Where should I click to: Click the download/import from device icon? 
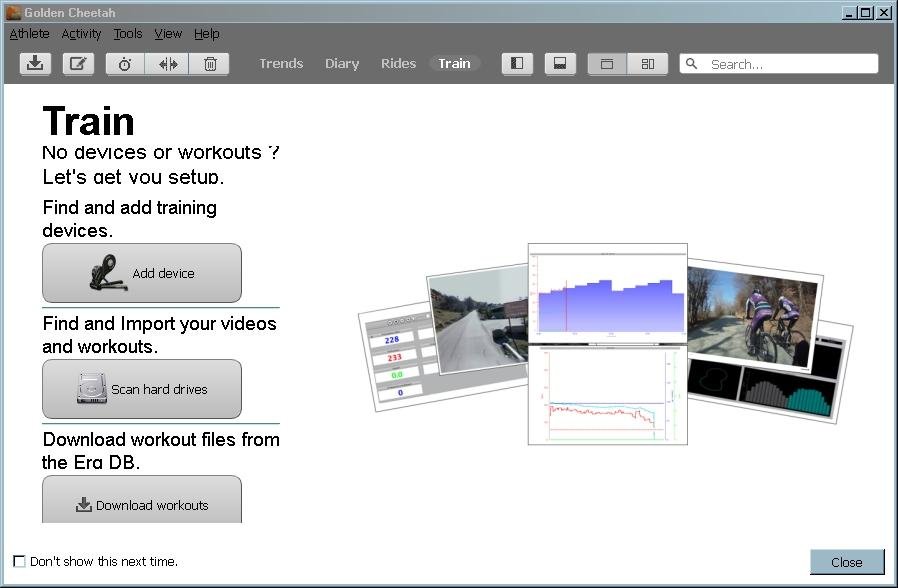35,64
